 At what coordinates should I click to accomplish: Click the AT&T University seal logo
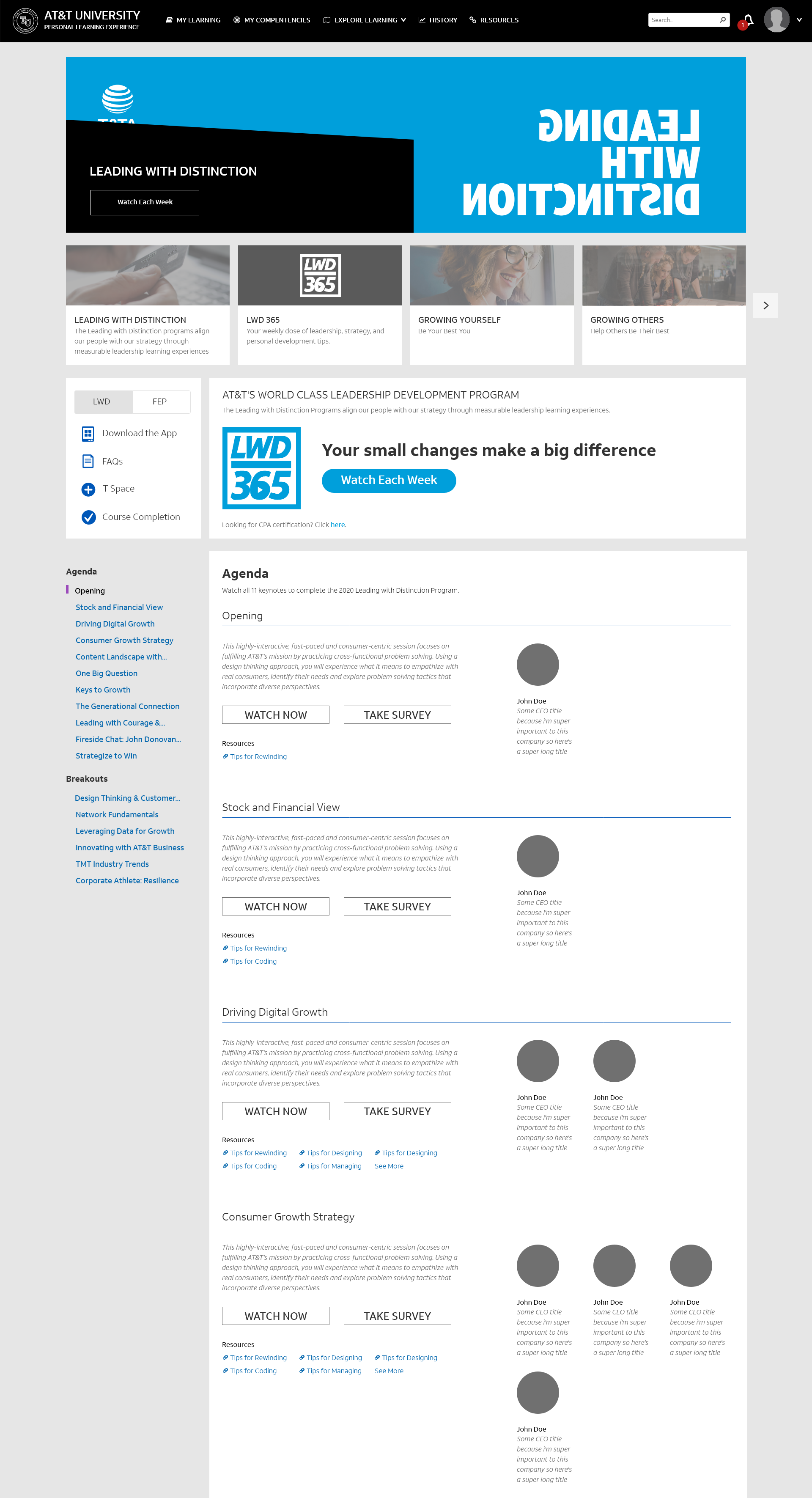click(25, 21)
